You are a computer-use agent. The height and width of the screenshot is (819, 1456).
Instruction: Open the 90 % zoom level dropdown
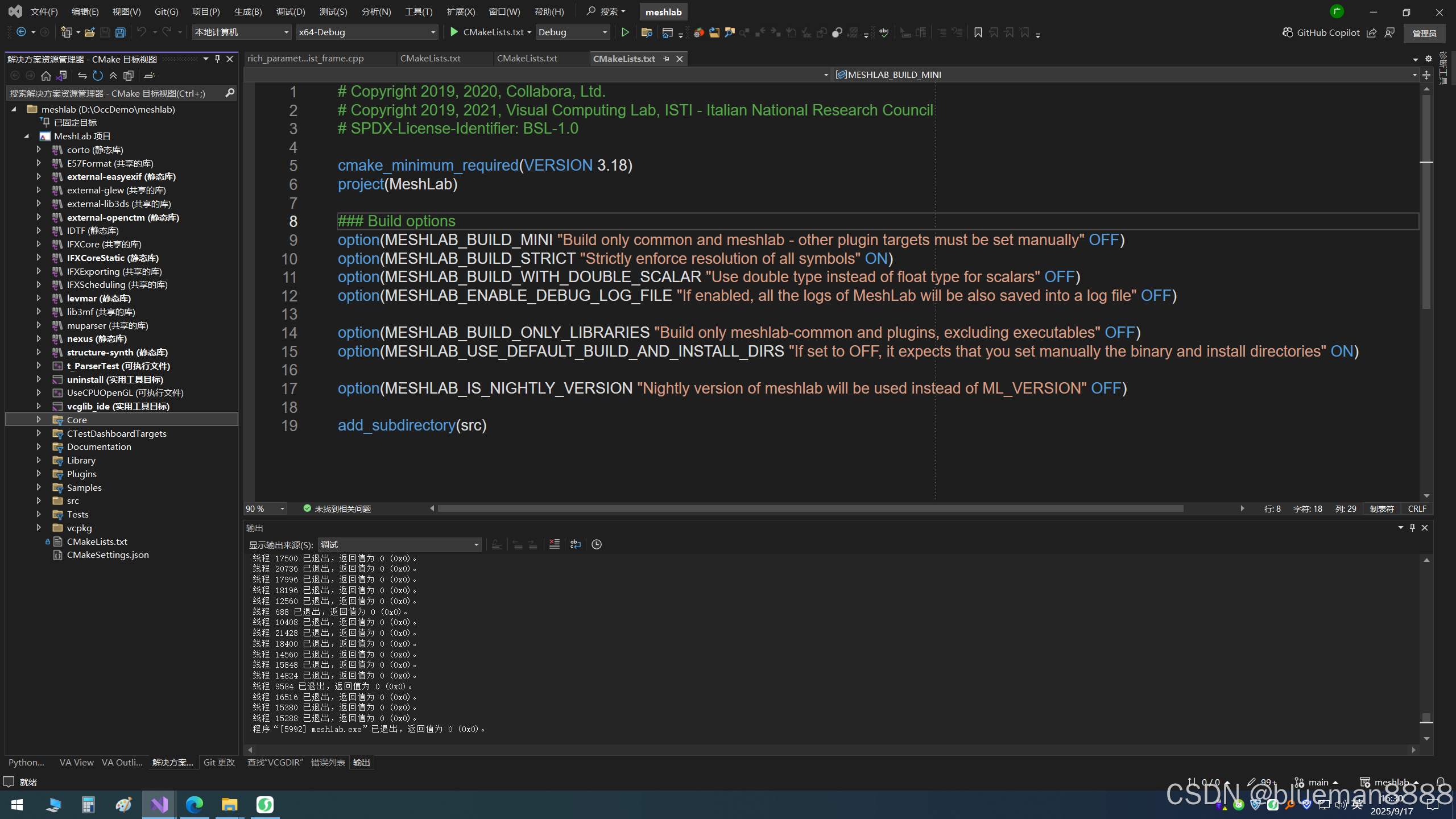click(x=265, y=508)
